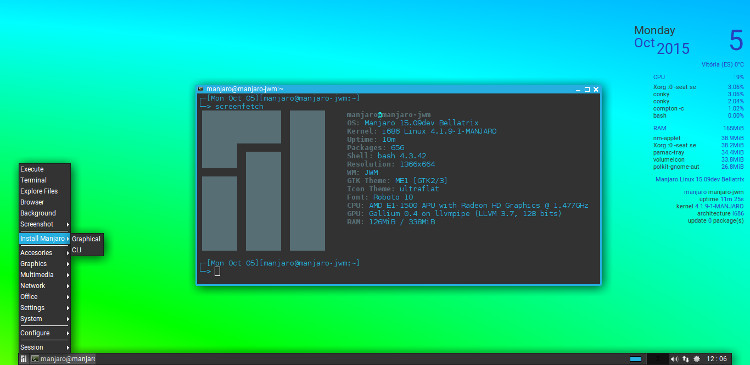Expand the System submenu
750x365 pixels.
pos(44,319)
